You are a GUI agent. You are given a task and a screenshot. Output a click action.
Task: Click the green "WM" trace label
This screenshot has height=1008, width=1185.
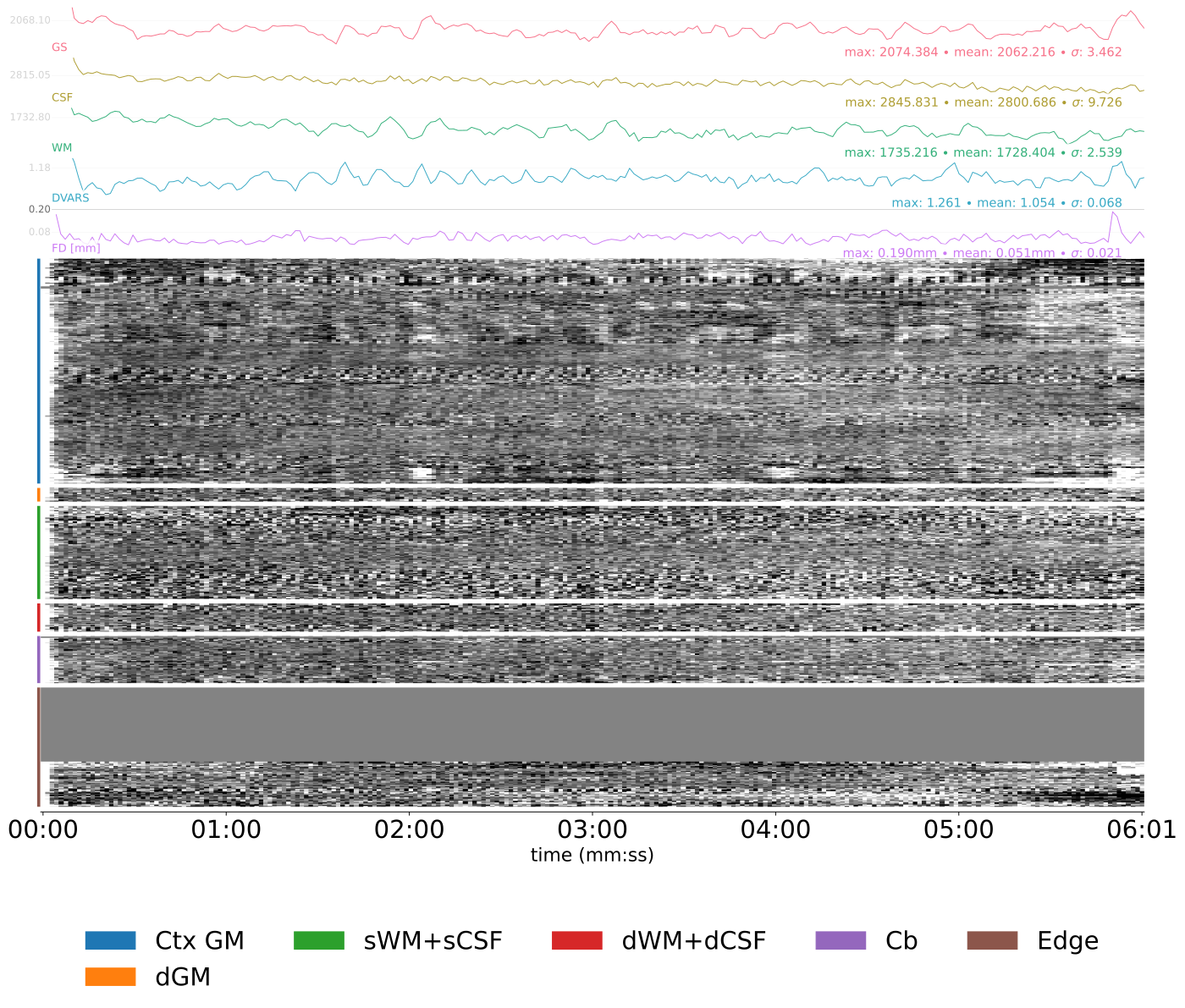tap(62, 147)
